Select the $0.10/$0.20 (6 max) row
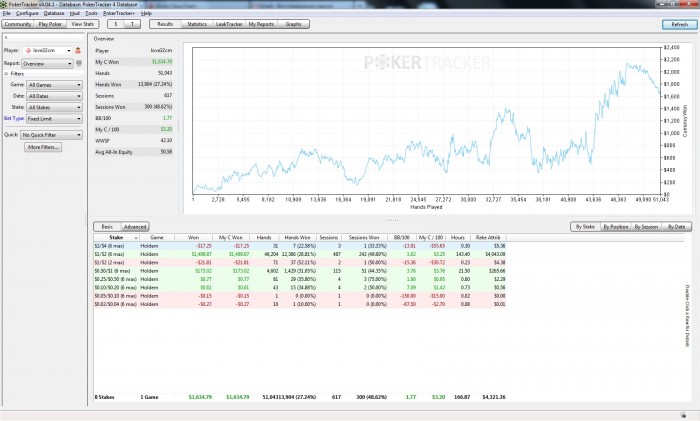 click(300, 288)
